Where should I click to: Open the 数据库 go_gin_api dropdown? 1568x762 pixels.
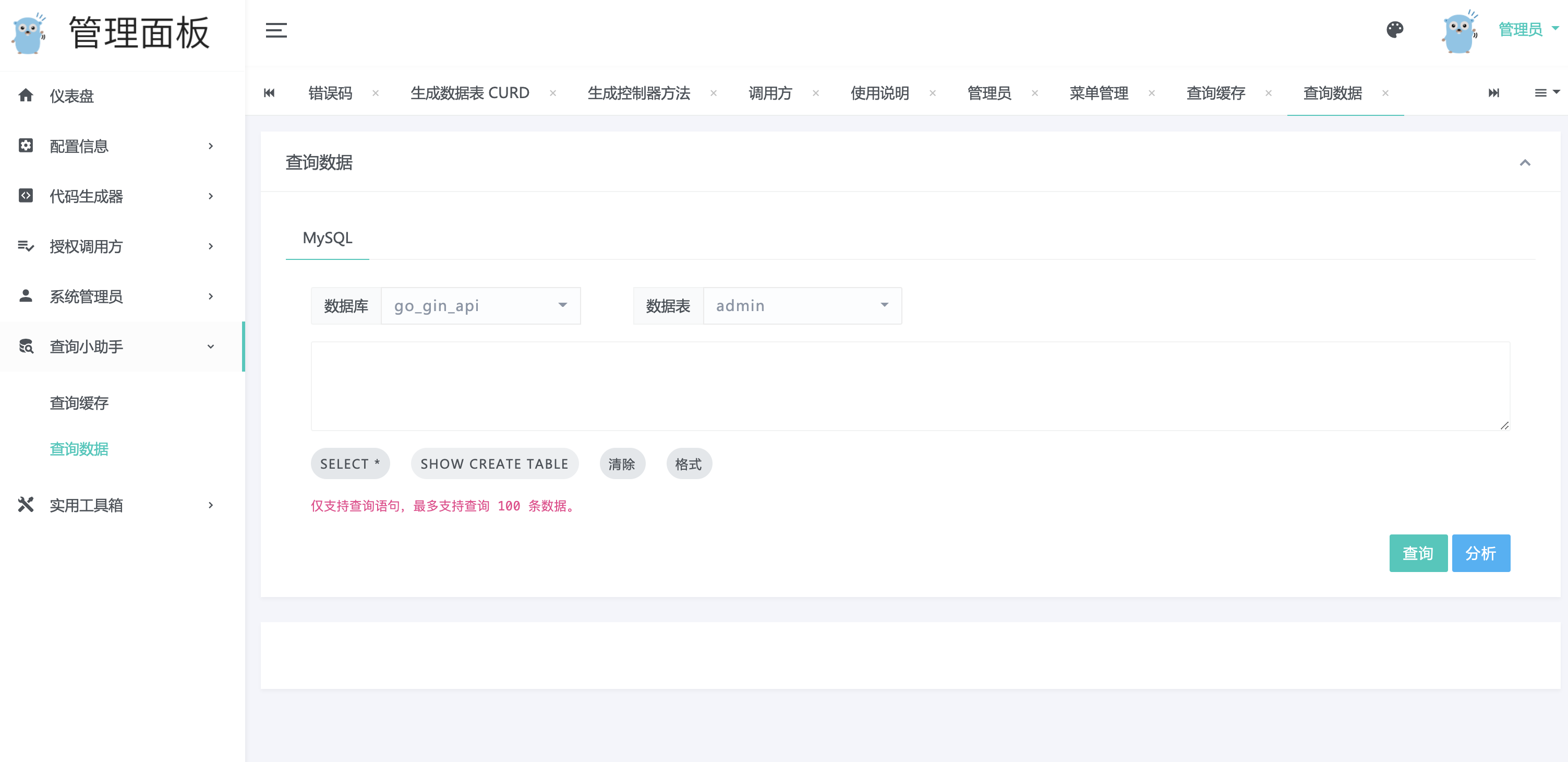coord(480,306)
